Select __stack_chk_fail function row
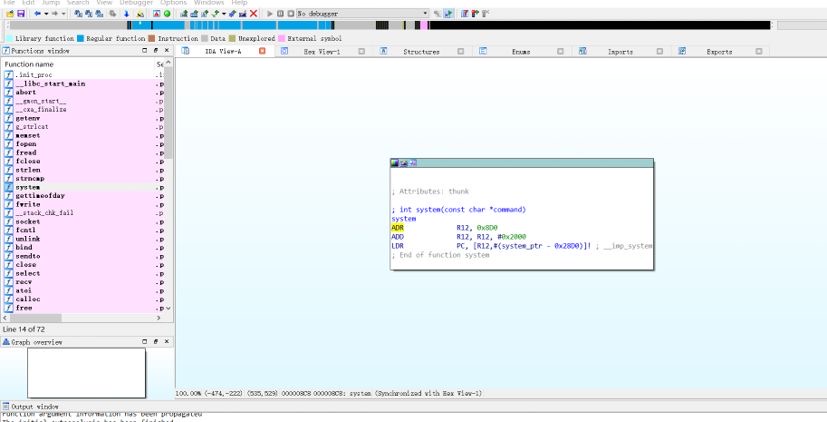 (x=83, y=213)
